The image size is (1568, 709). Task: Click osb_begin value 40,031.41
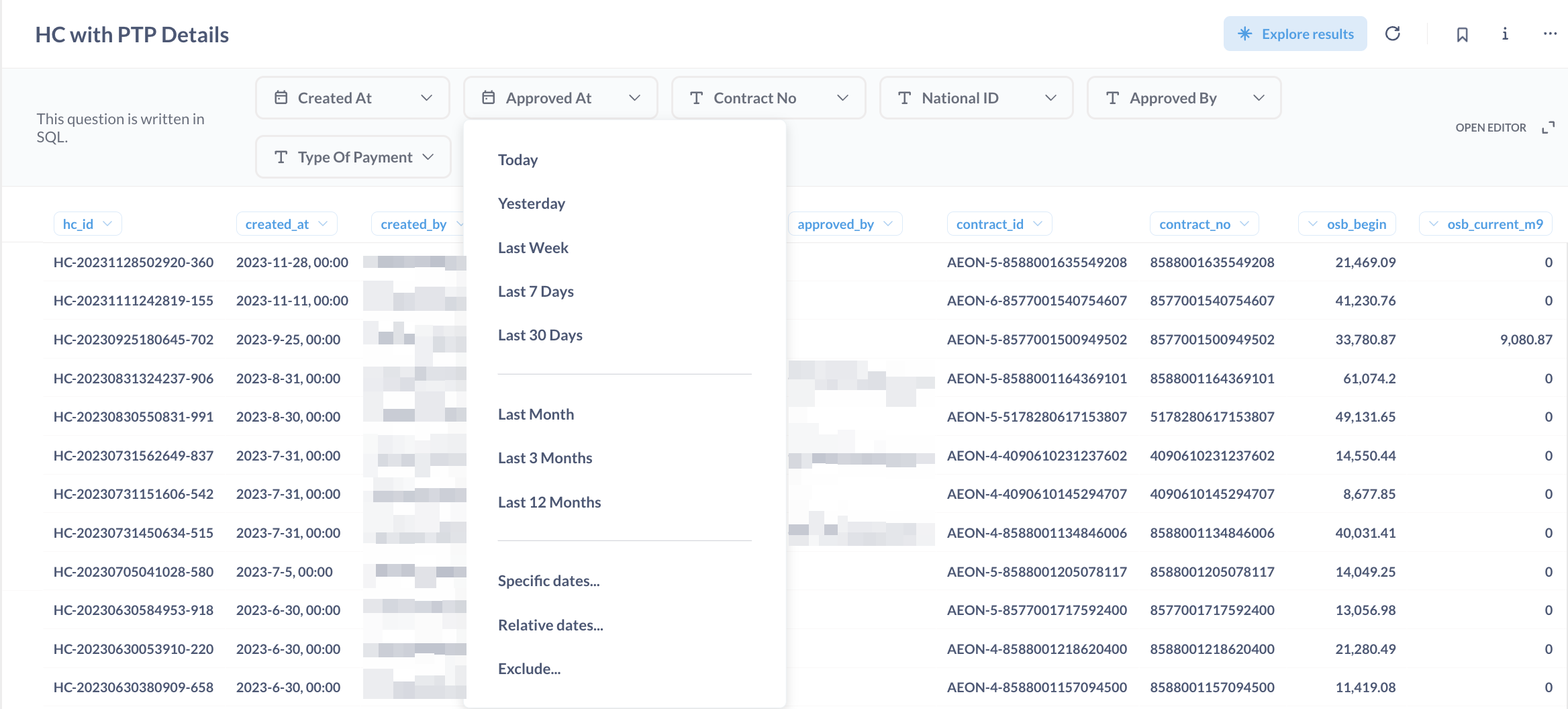pyautogui.click(x=1365, y=533)
